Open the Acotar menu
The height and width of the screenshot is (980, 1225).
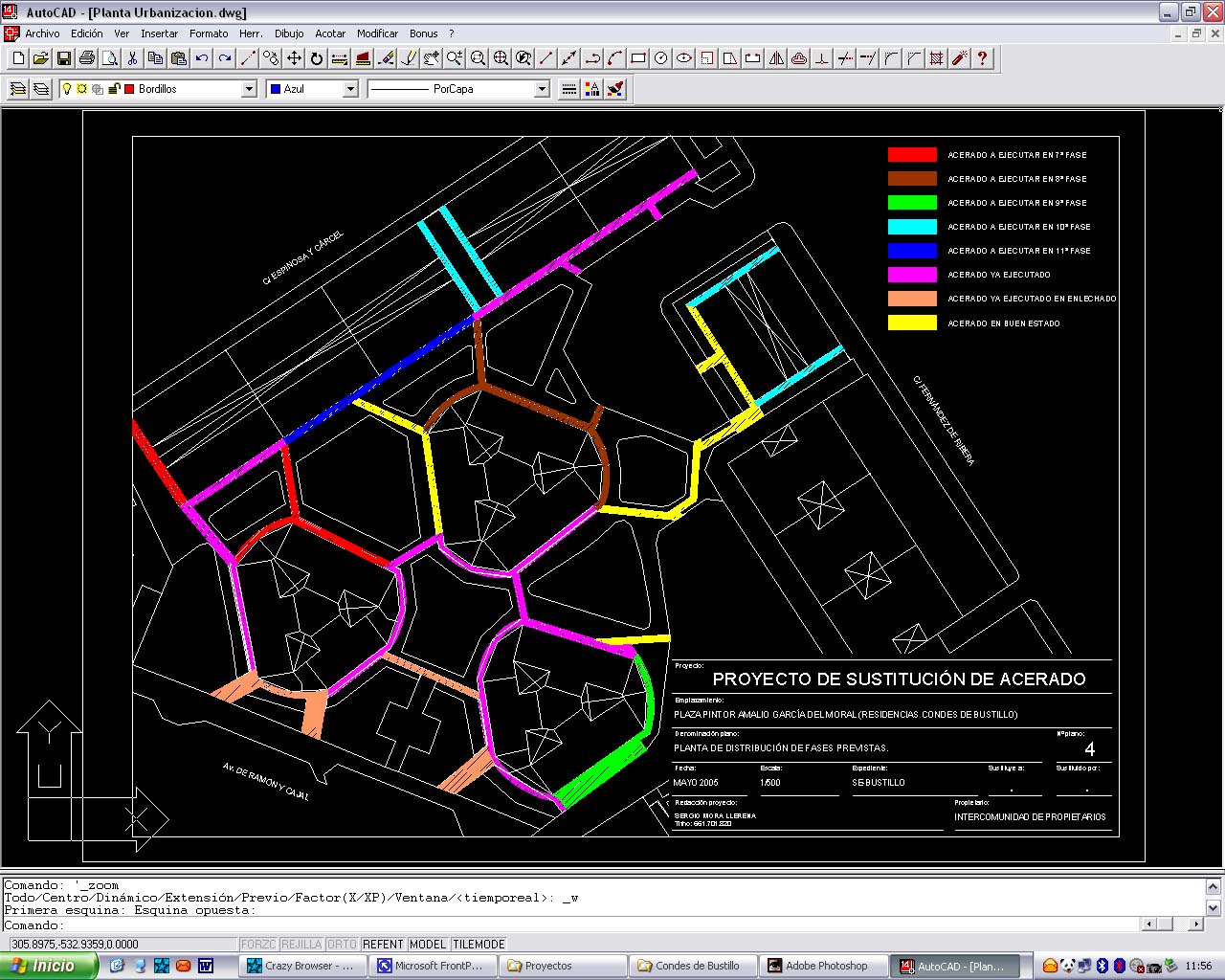click(x=330, y=33)
